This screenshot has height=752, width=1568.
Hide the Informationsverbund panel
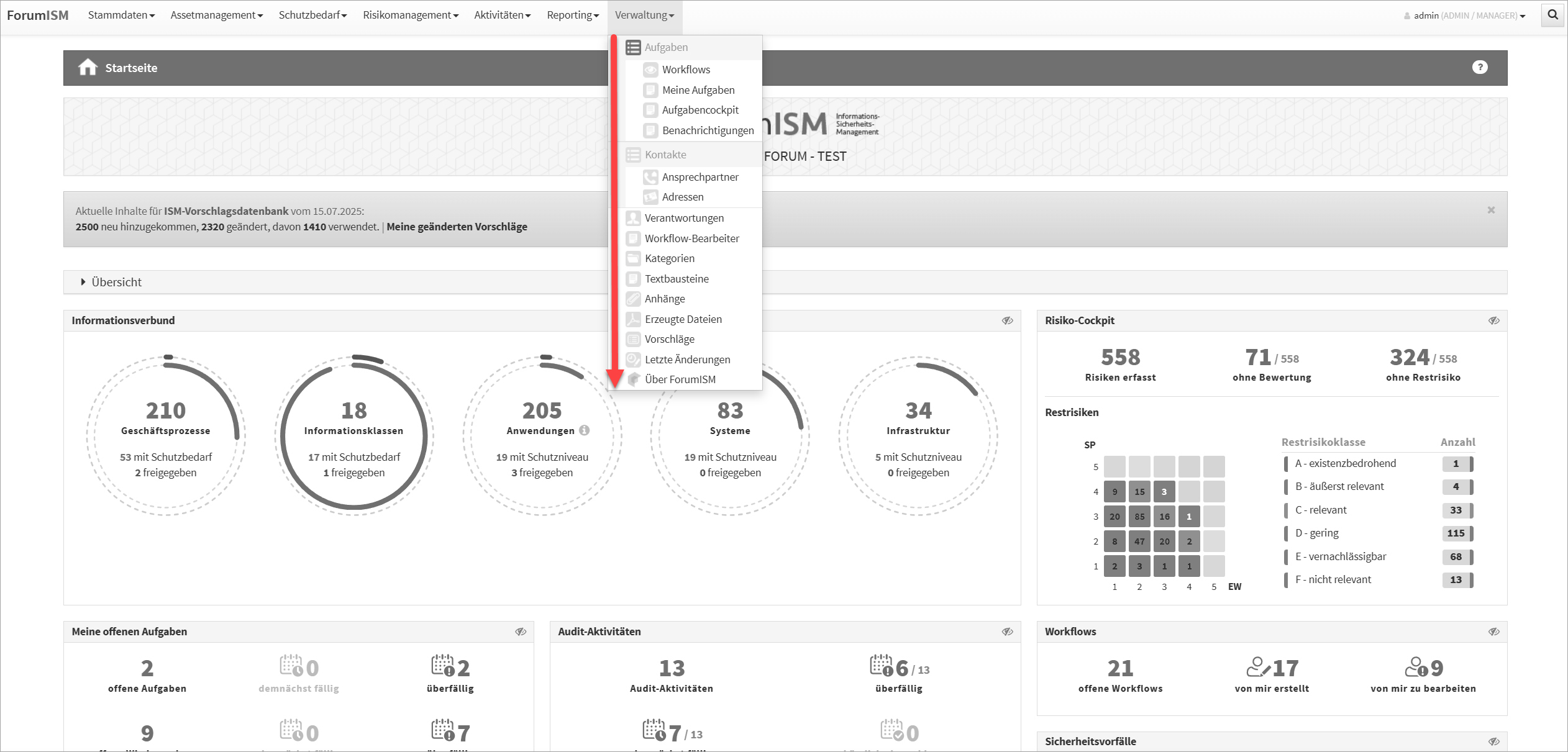click(x=1007, y=320)
